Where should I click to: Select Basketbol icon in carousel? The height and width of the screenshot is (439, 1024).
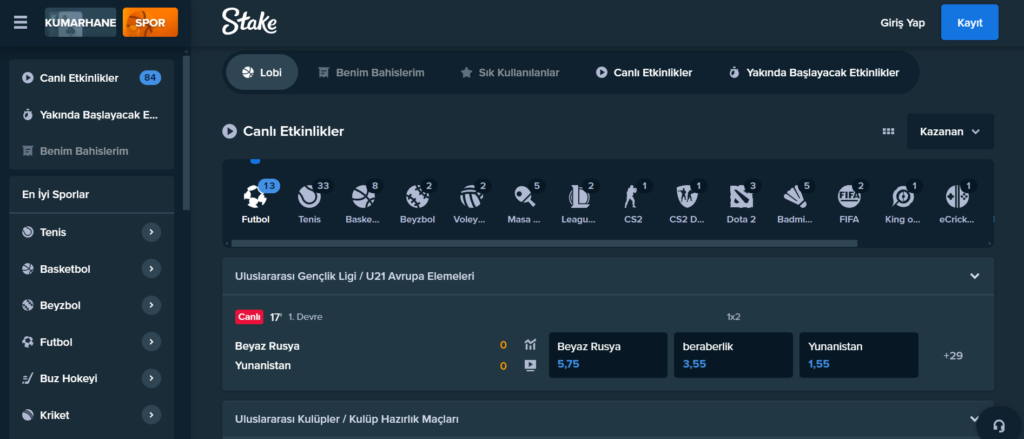tap(363, 203)
